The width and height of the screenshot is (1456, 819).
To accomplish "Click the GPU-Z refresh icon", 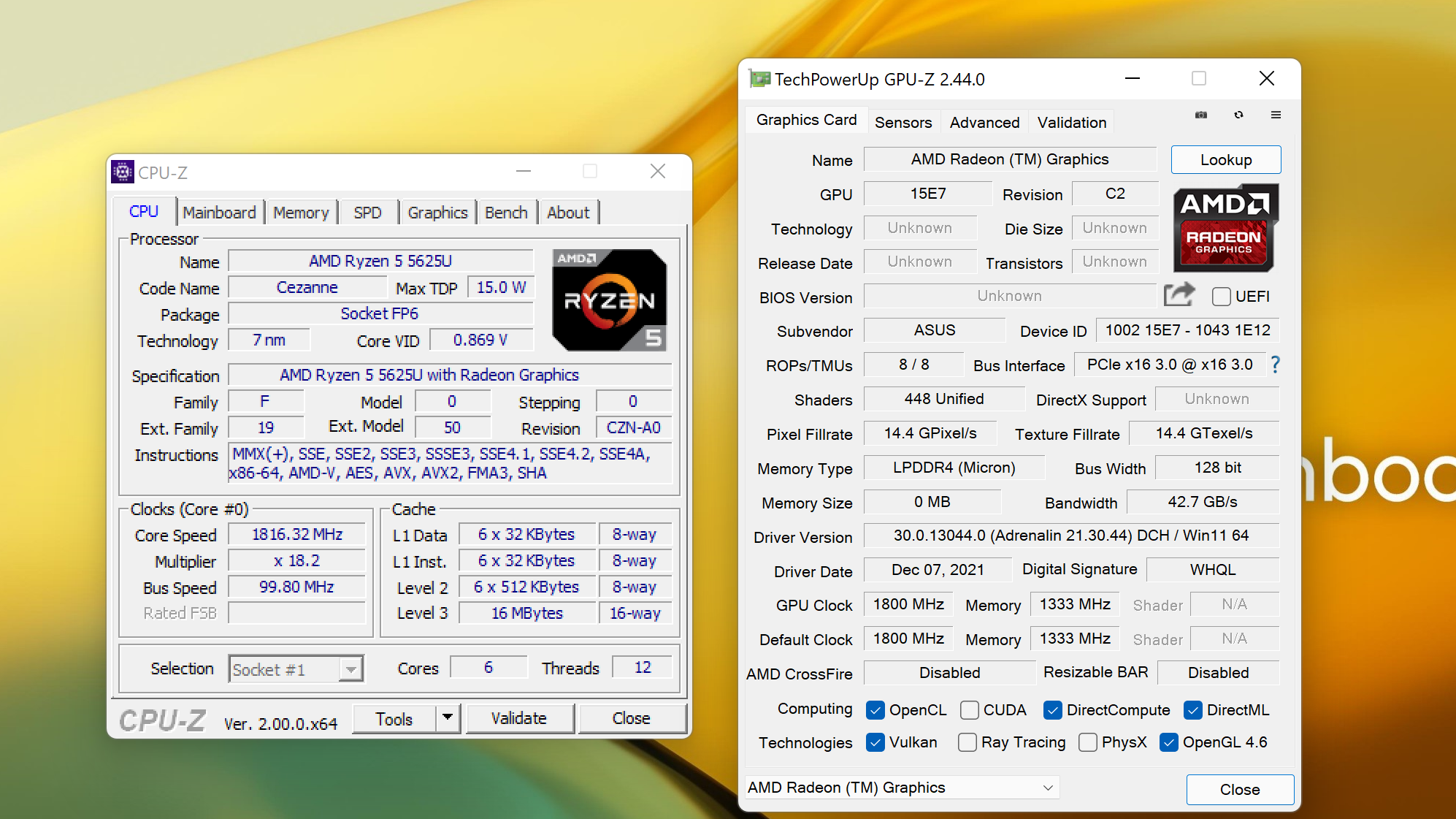I will coord(1238,115).
